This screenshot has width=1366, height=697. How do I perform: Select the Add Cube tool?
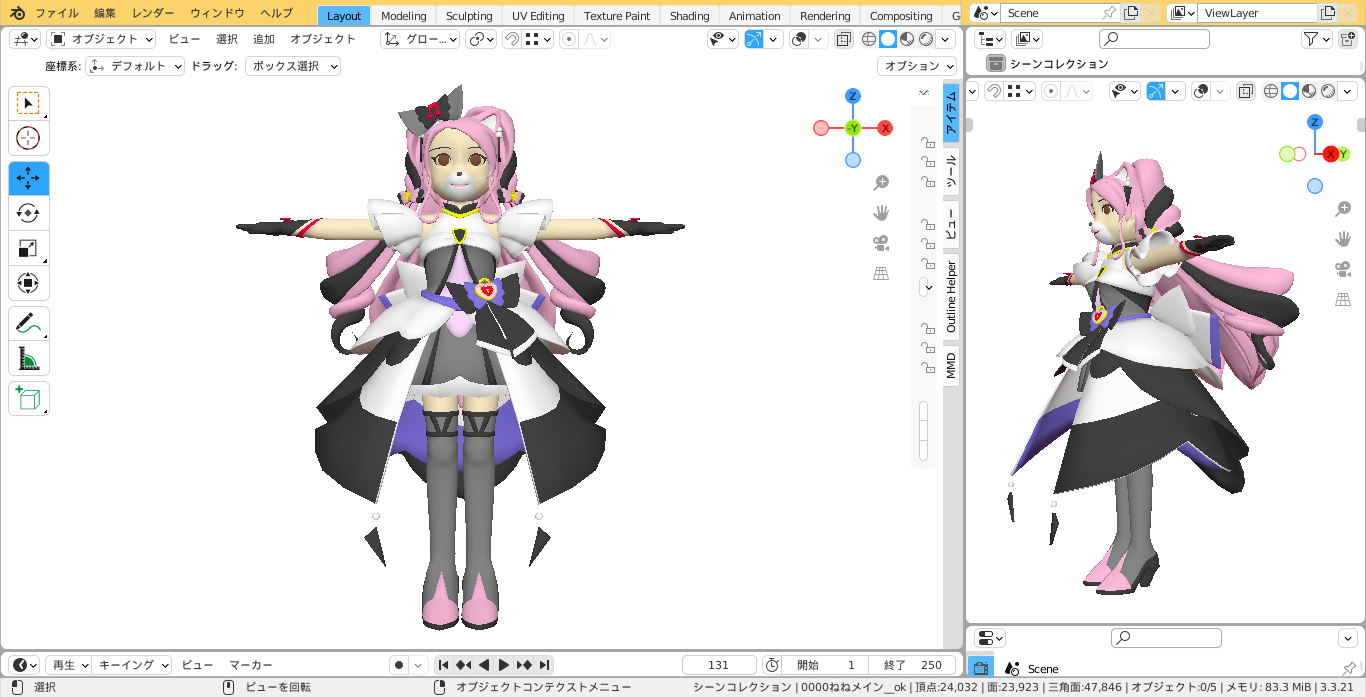point(28,398)
